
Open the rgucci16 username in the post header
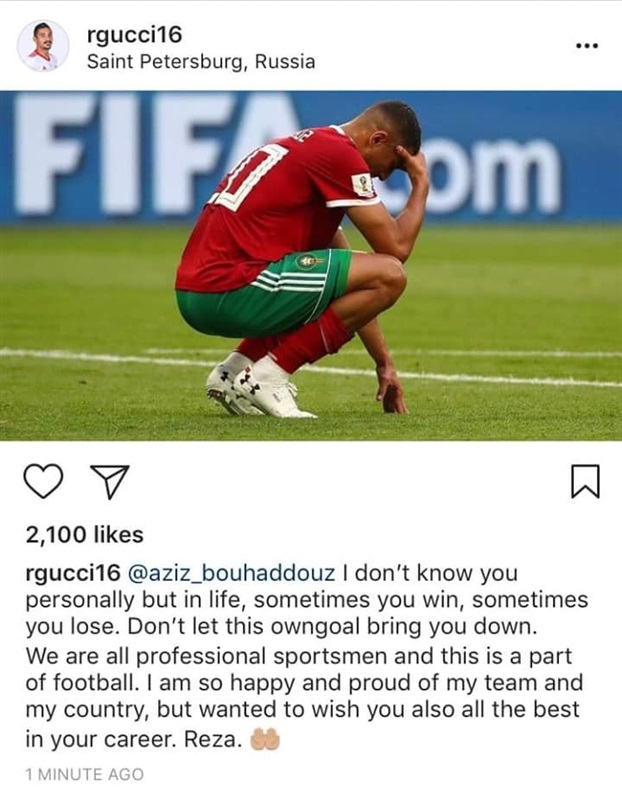pos(135,35)
